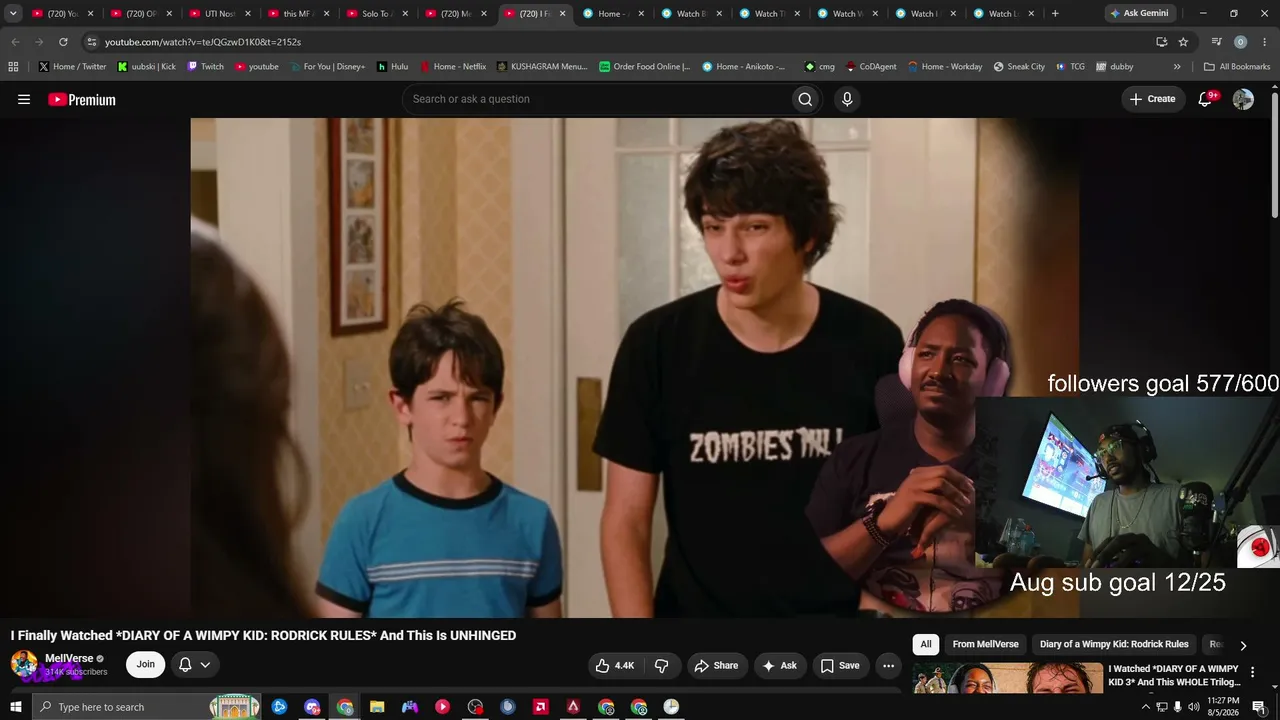Click the Chrome address bar URL
Image resolution: width=1280 pixels, height=720 pixels.
(x=203, y=42)
